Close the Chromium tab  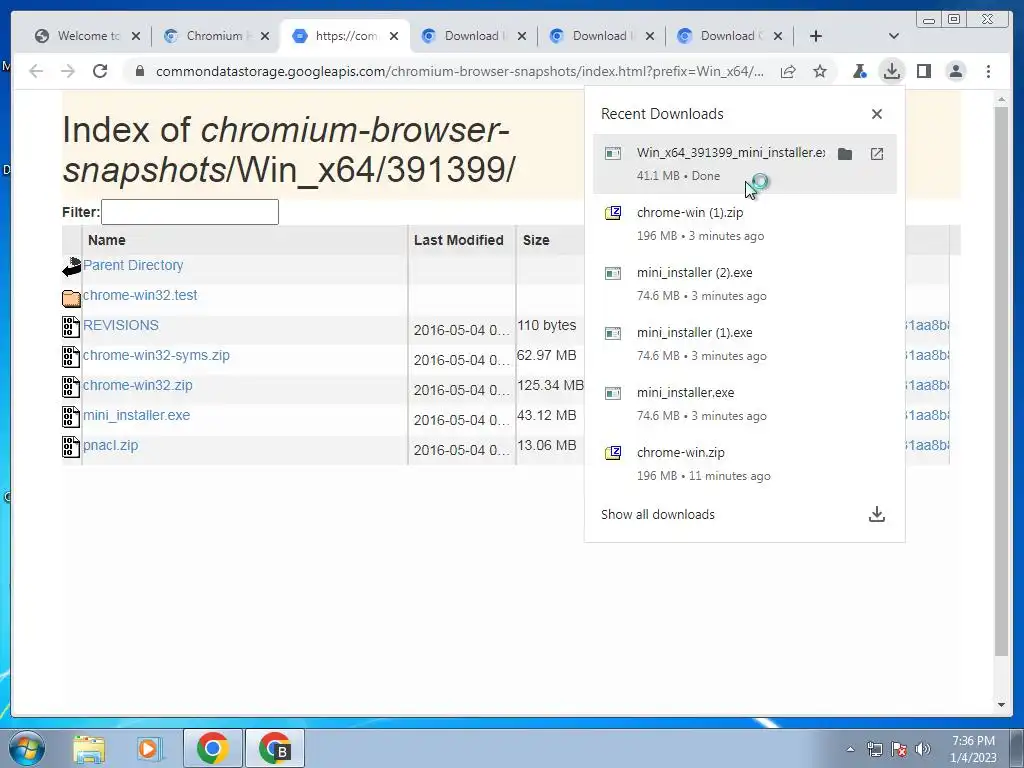[264, 36]
